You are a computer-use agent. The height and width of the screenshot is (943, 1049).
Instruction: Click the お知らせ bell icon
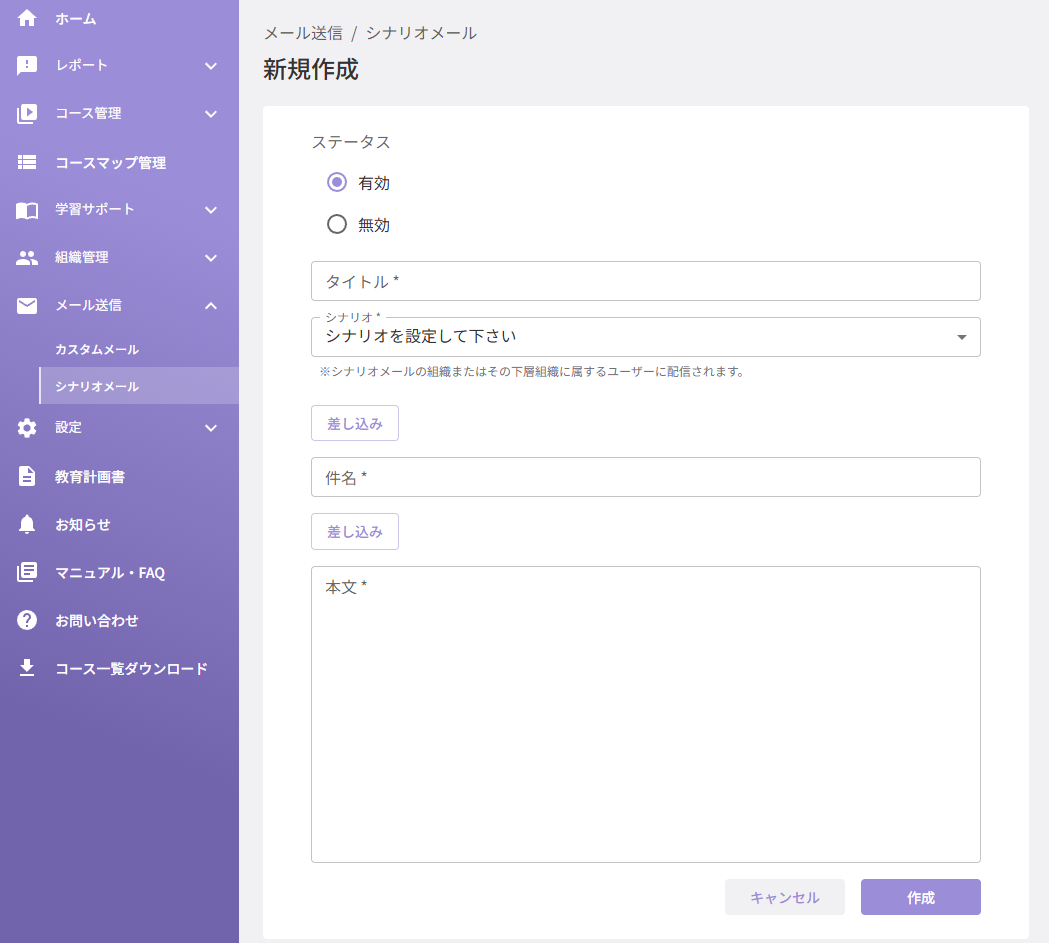click(x=27, y=524)
